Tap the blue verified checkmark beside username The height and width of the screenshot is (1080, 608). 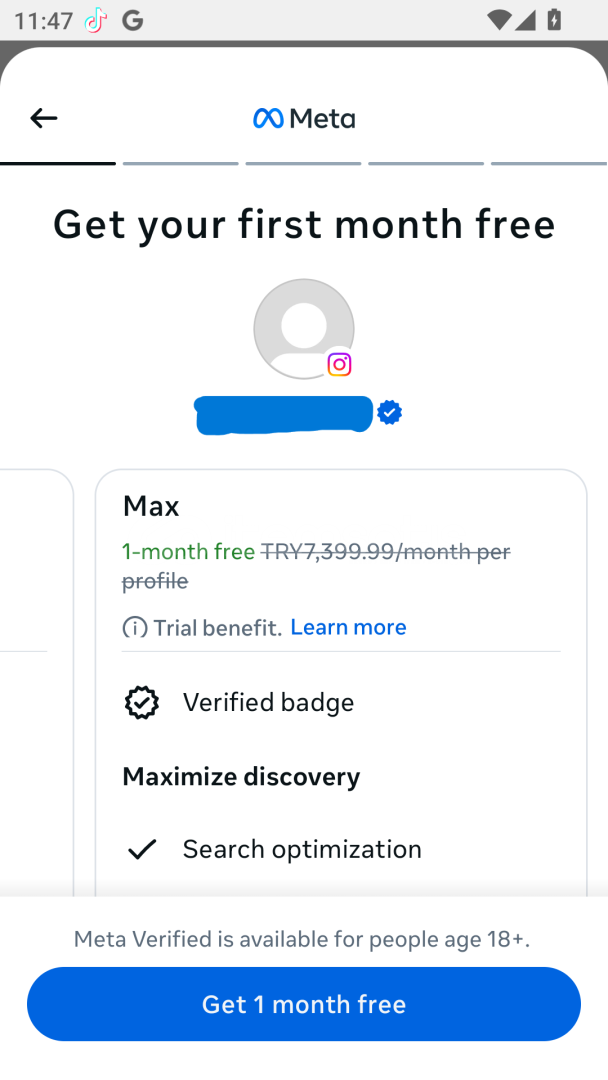pyautogui.click(x=390, y=412)
